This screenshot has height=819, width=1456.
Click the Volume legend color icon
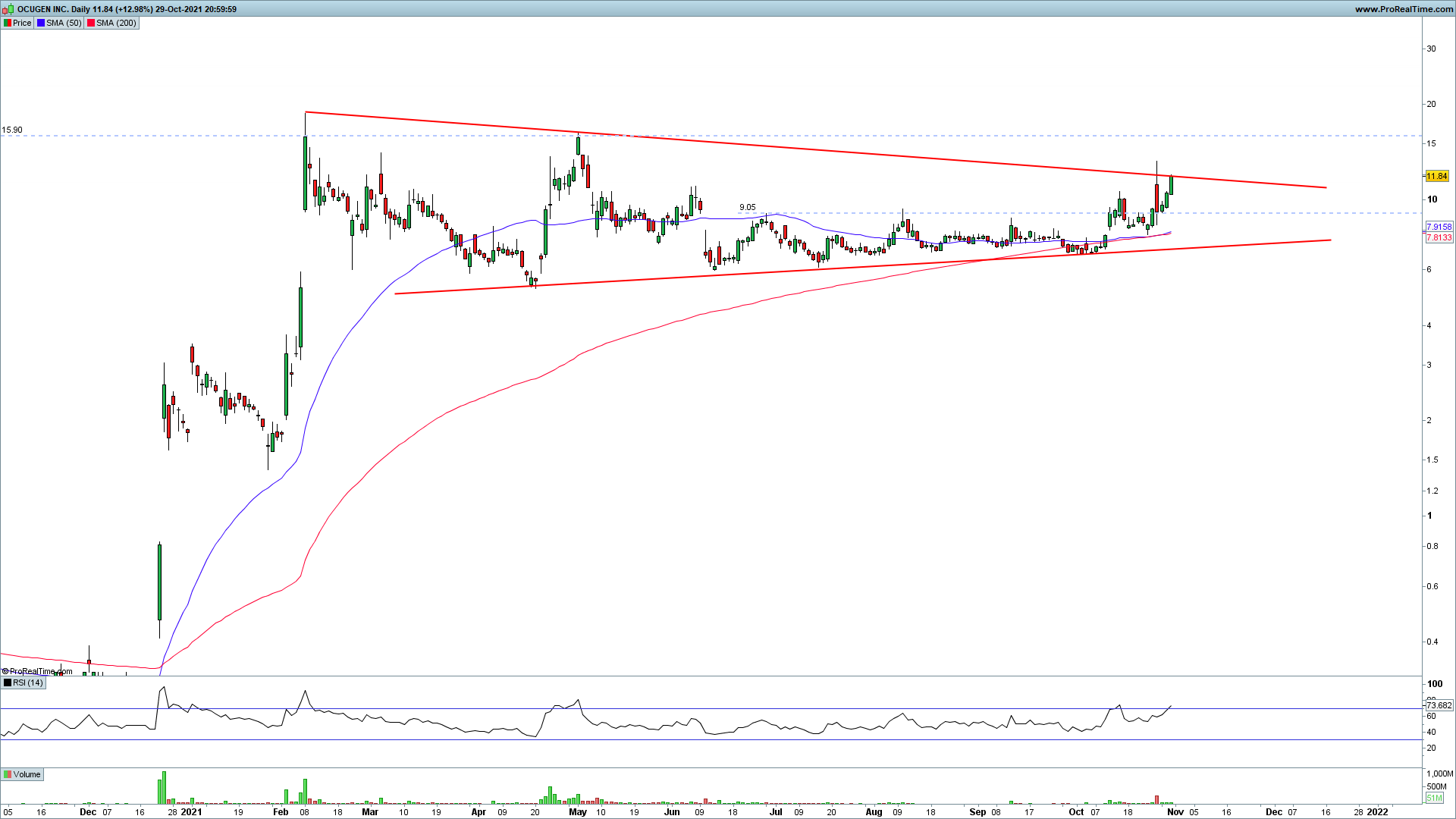8,774
